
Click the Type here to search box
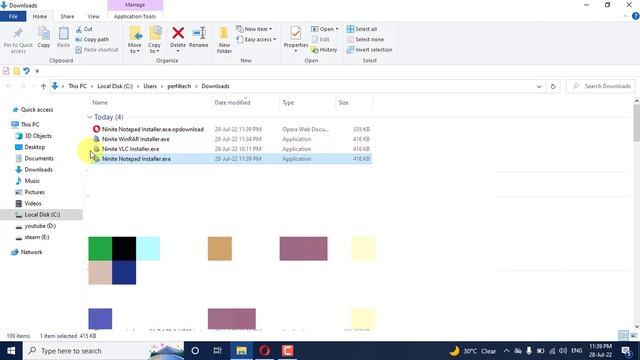(104, 351)
